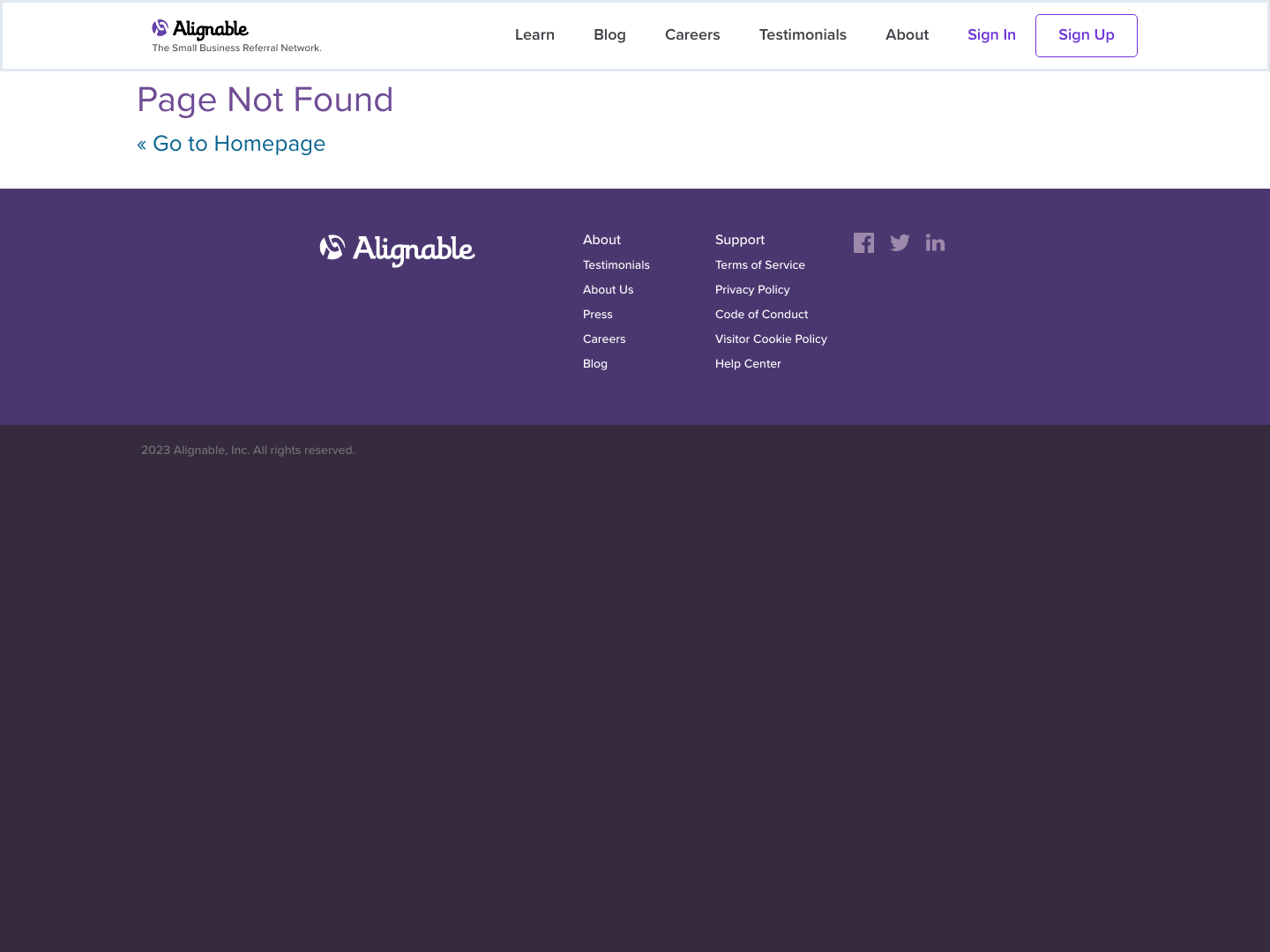Click The Small Business Referral Network tagline

pos(236,48)
